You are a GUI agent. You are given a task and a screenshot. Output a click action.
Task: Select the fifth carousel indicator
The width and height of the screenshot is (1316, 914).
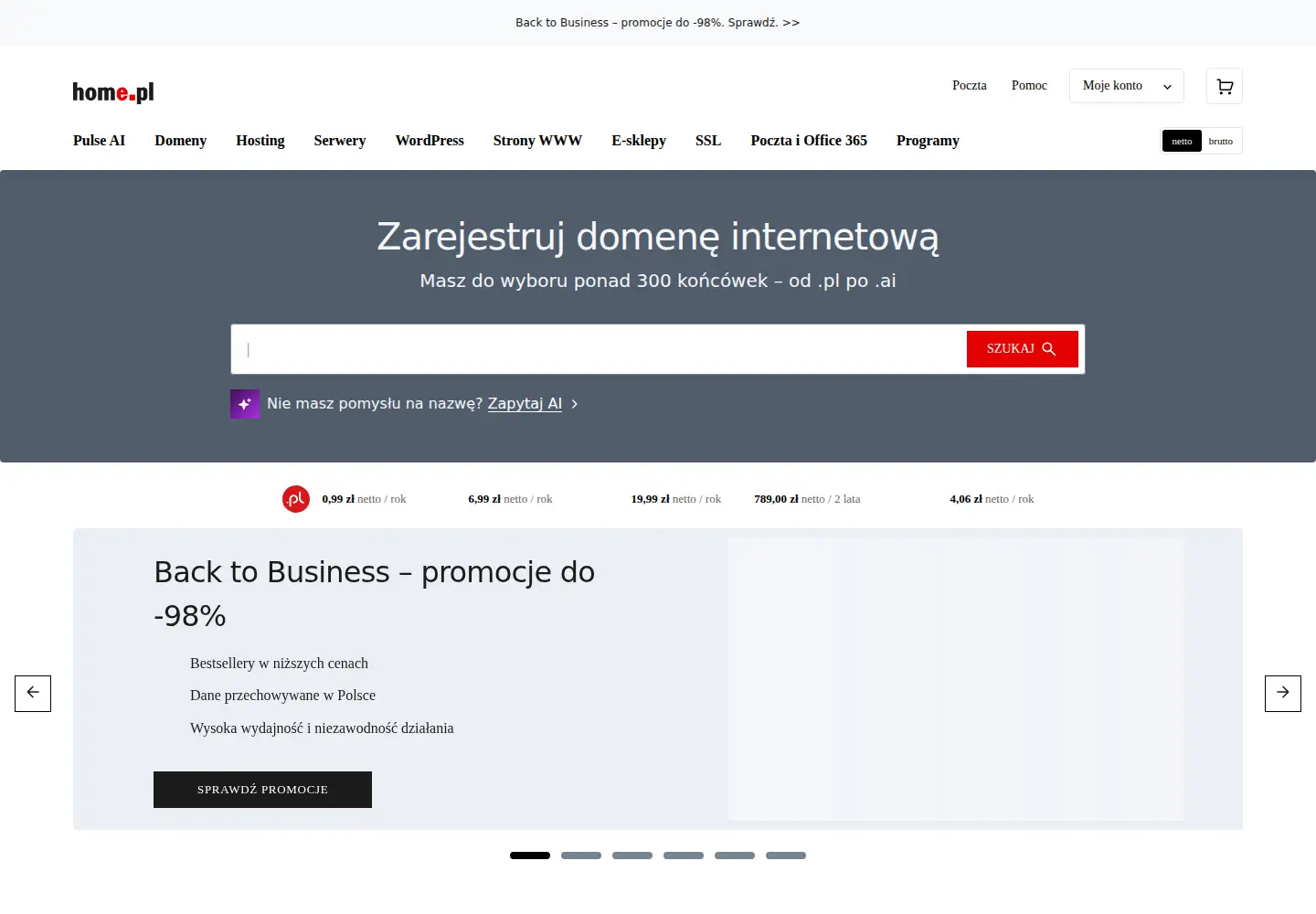pyautogui.click(x=735, y=856)
